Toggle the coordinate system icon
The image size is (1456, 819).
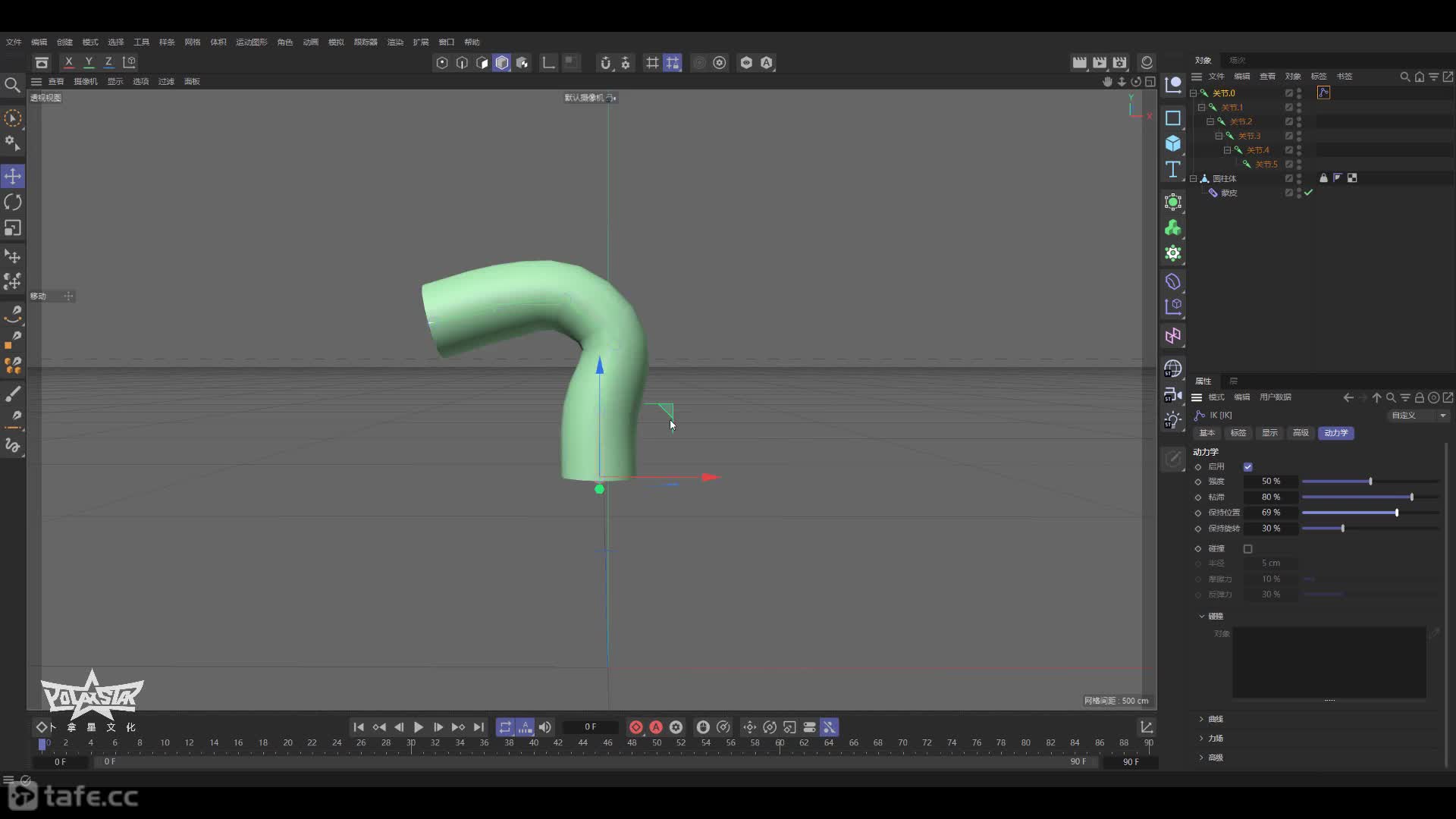click(x=130, y=62)
